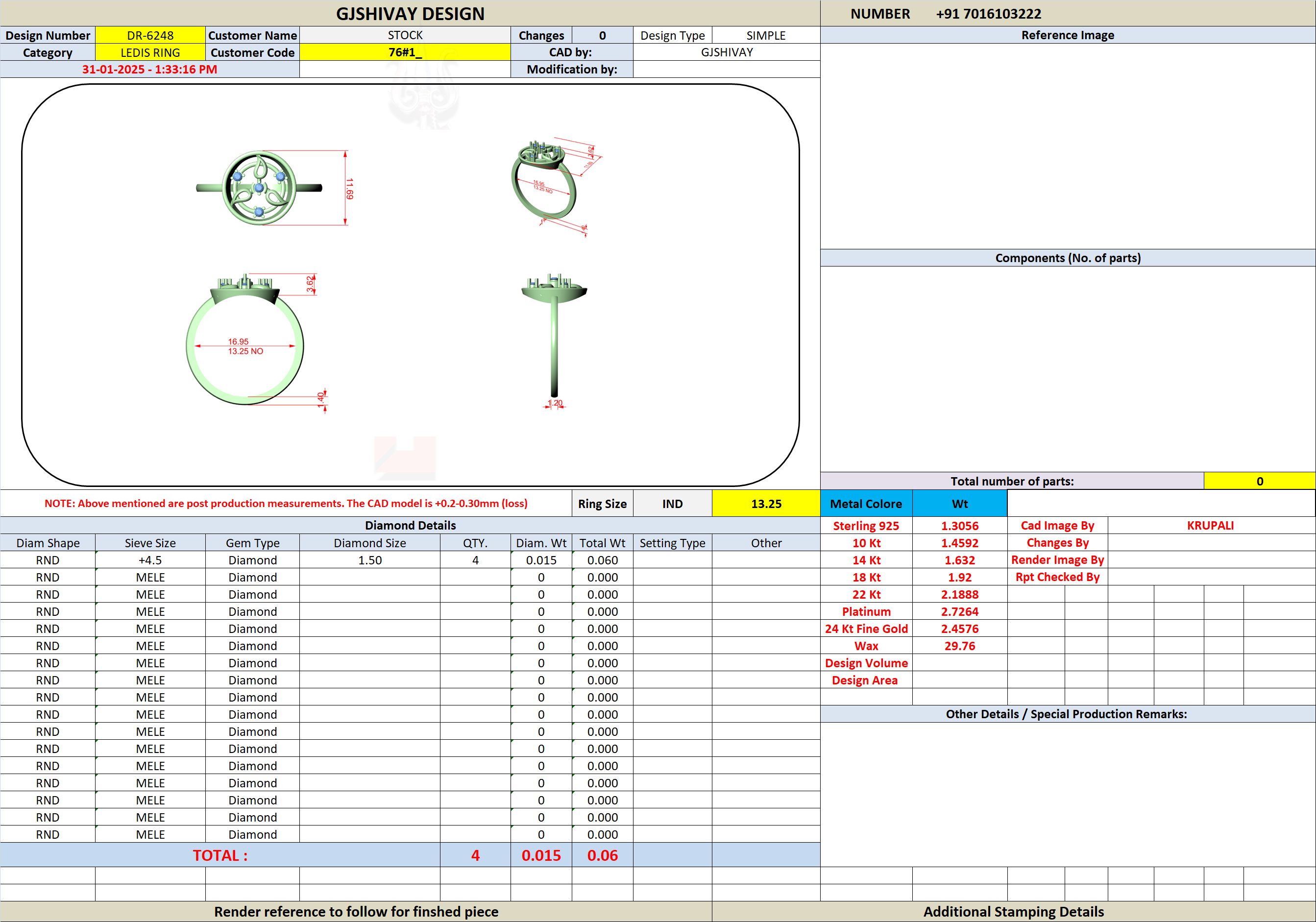This screenshot has width=1316, height=922.
Task: Select the Design Volume label
Action: pos(866,663)
